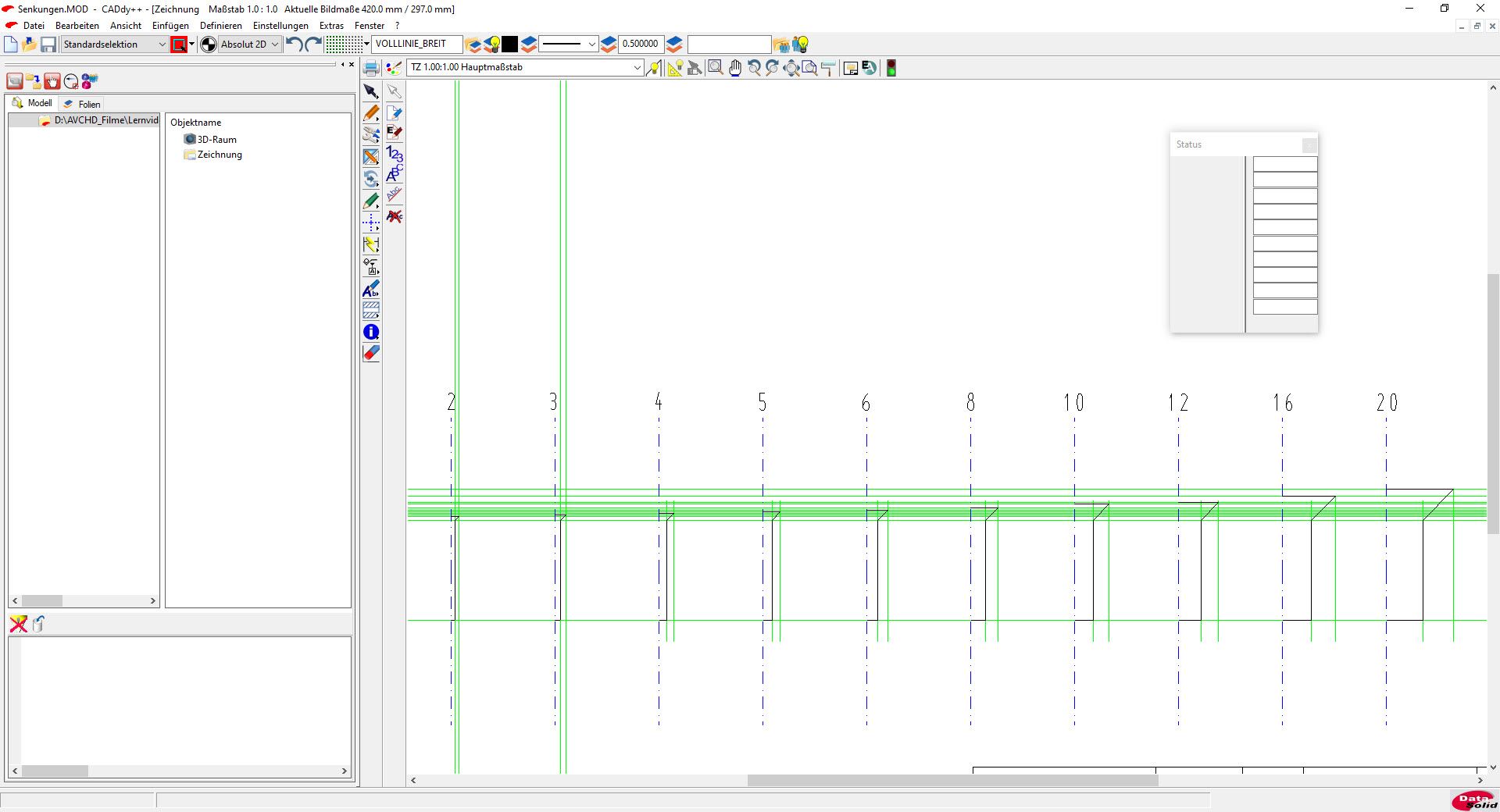Select the hatching pattern tool
This screenshot has height=812, width=1500.
pos(371,310)
